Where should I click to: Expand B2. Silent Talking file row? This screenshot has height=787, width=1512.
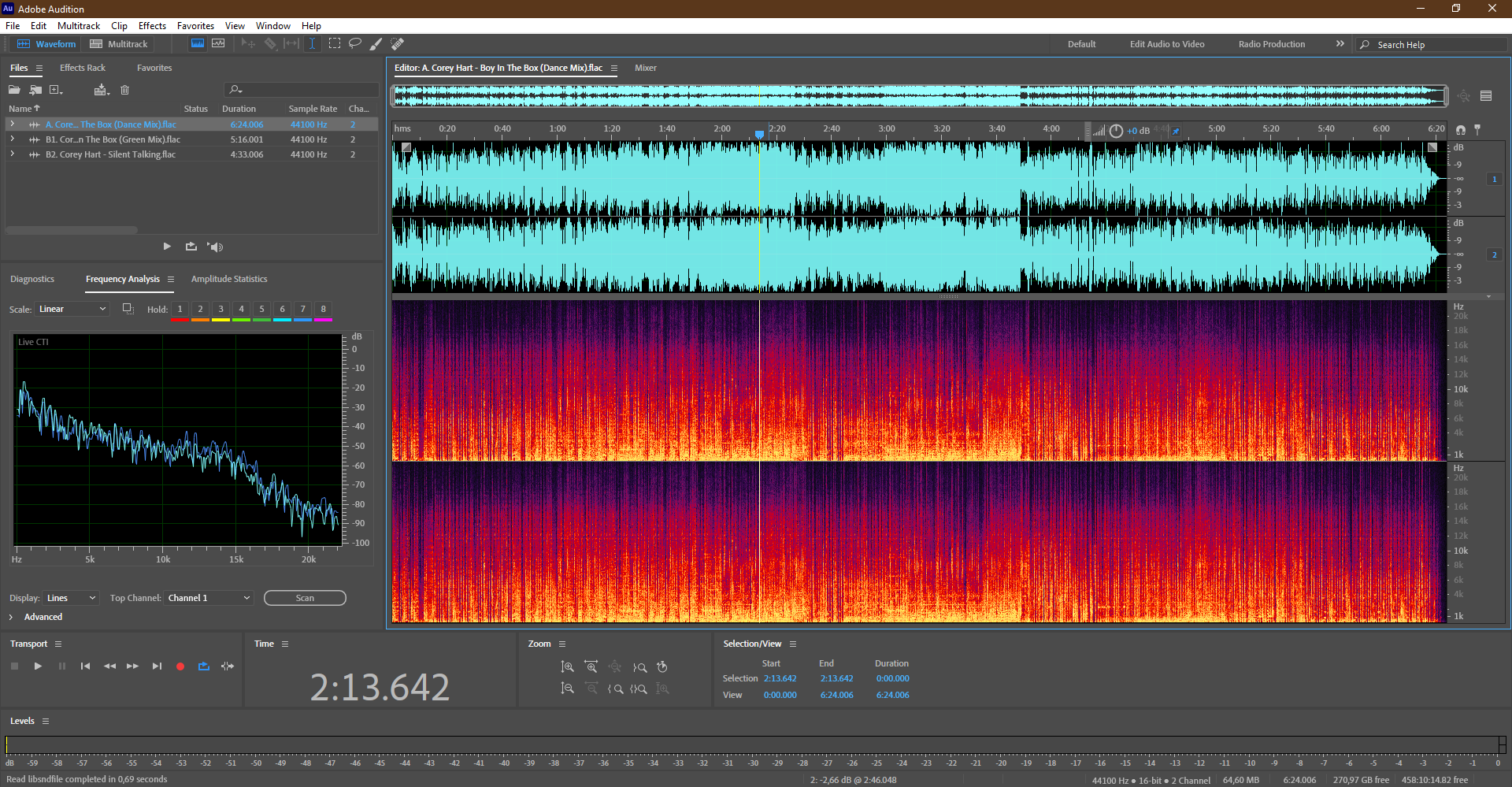coord(13,154)
